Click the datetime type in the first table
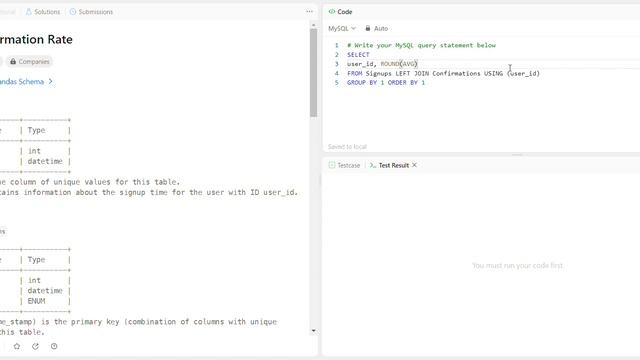 point(45,161)
